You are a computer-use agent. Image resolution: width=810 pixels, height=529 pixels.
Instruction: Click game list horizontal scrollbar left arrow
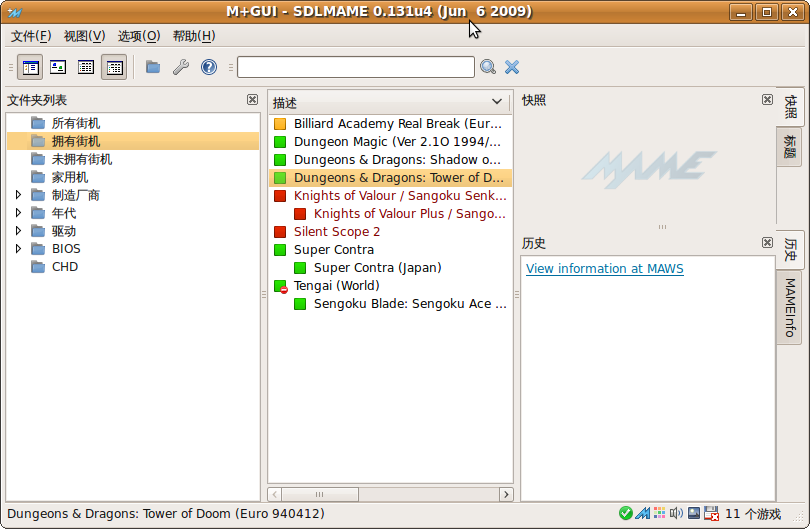275,494
